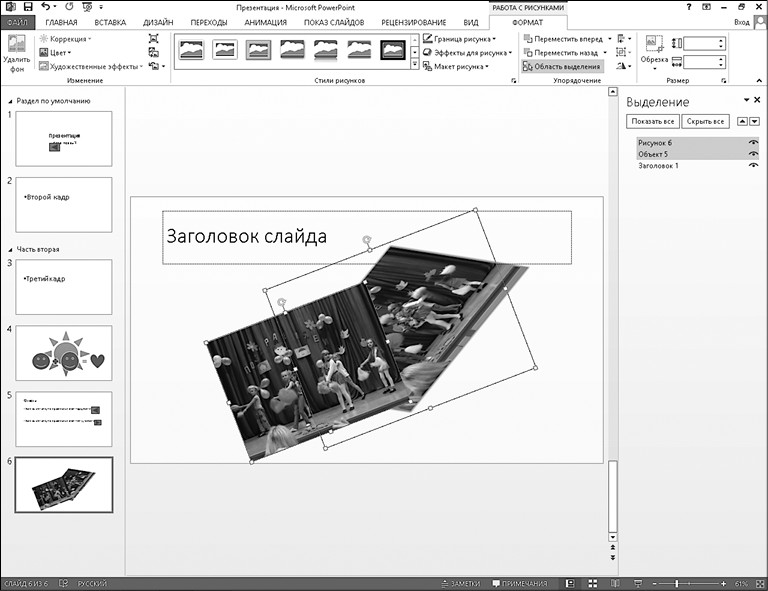
Task: Click the Undo arrow in quick access toolbar
Action: [46, 7]
